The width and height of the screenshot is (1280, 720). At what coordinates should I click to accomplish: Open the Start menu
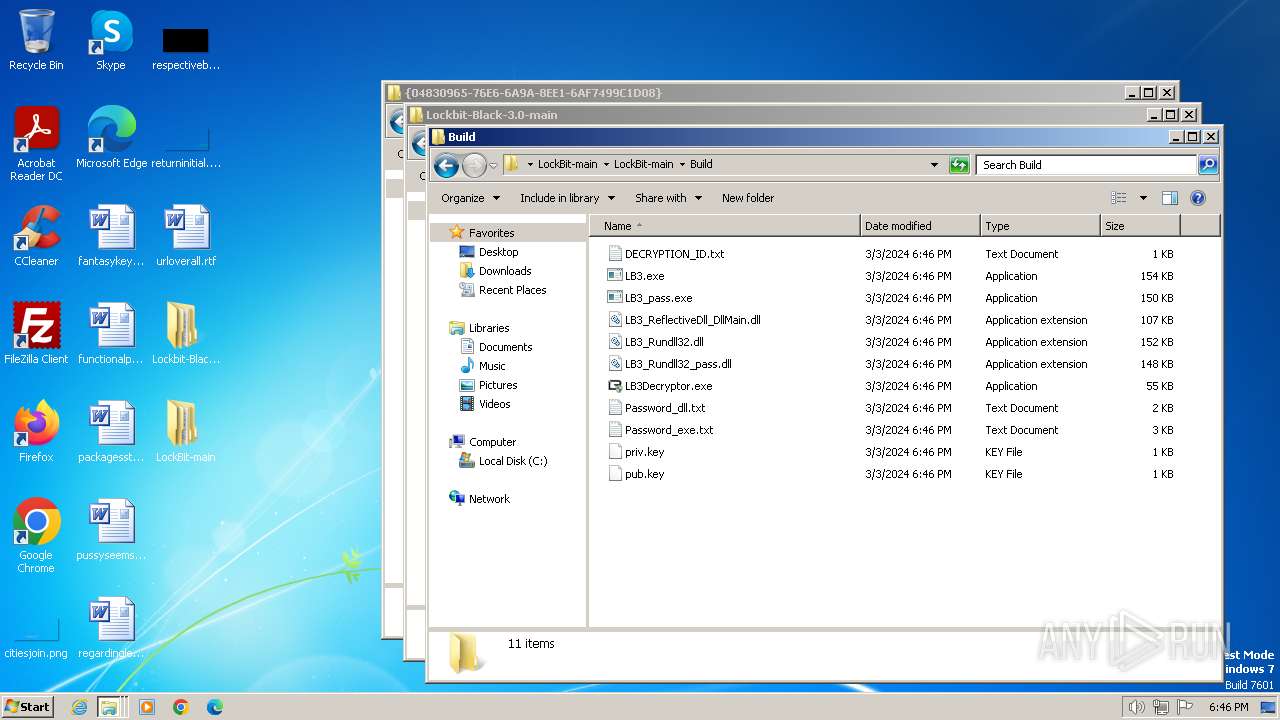(27, 706)
